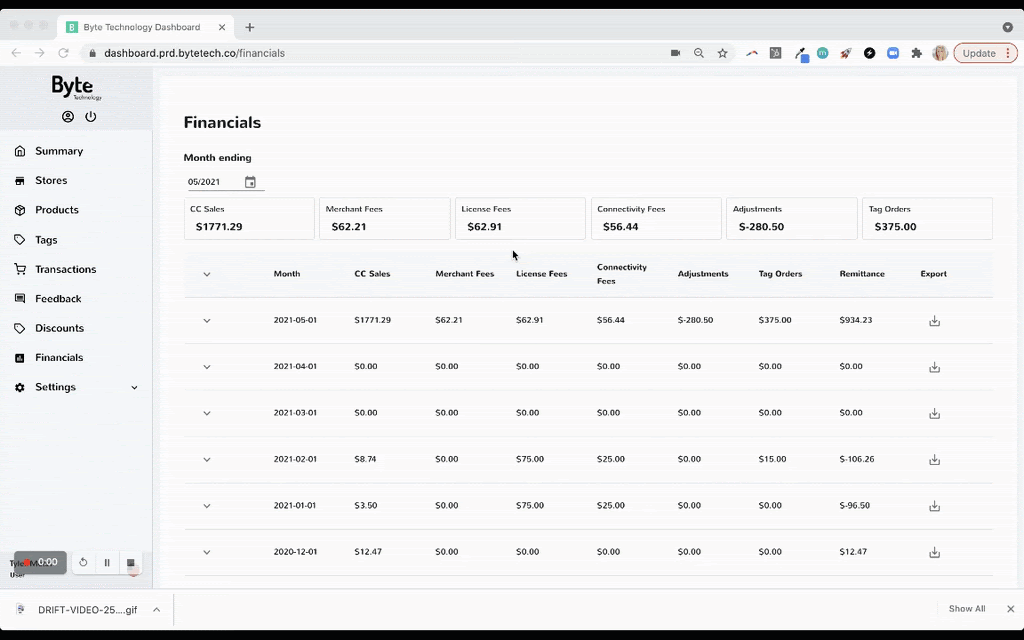This screenshot has width=1024, height=640.
Task: Open the user account profile icon
Action: coord(68,117)
